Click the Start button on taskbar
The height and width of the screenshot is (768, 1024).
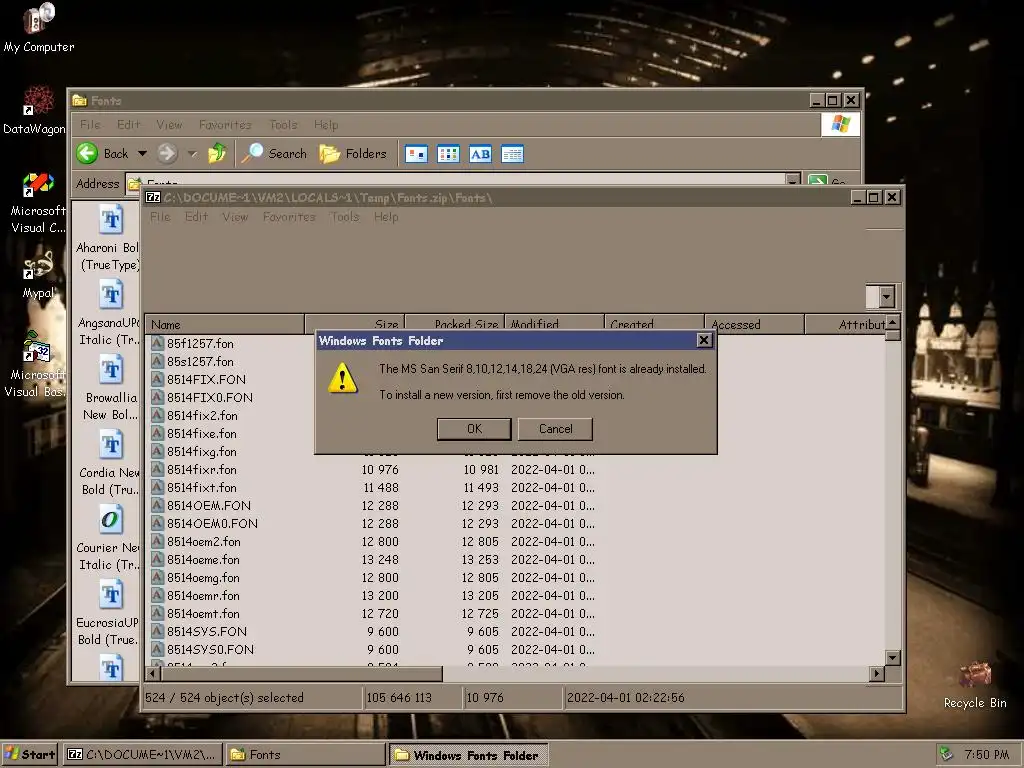(x=30, y=755)
